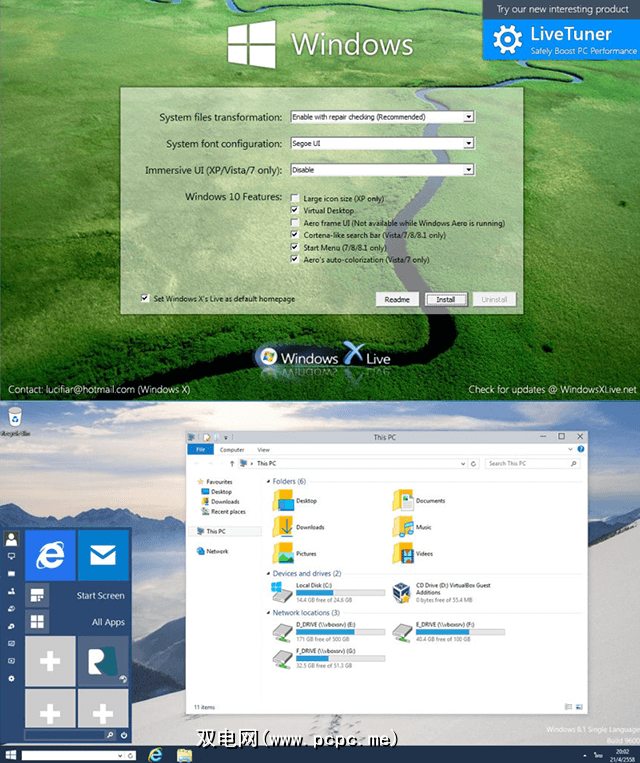Screen dimensions: 640x763
Task: Open the Pictures folder in This PC
Action: point(294,553)
